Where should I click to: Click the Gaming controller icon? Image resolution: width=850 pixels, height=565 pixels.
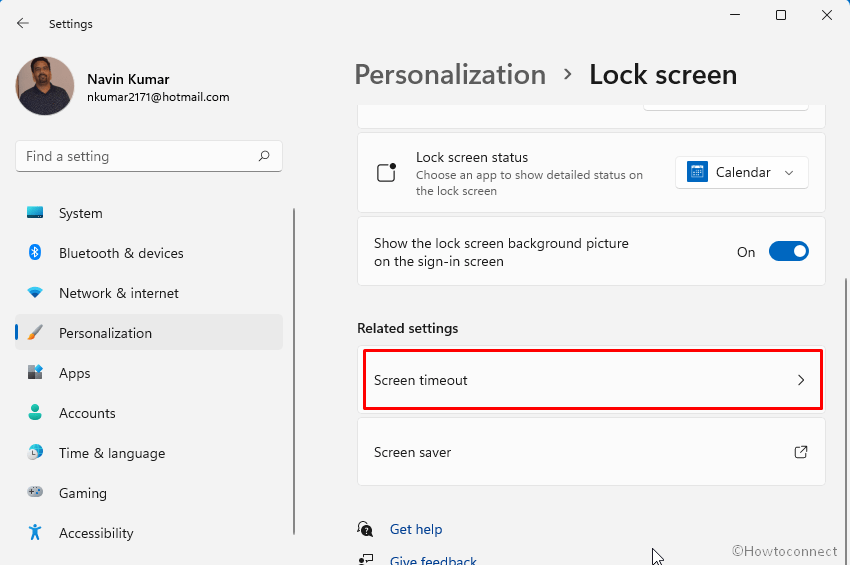coord(35,492)
